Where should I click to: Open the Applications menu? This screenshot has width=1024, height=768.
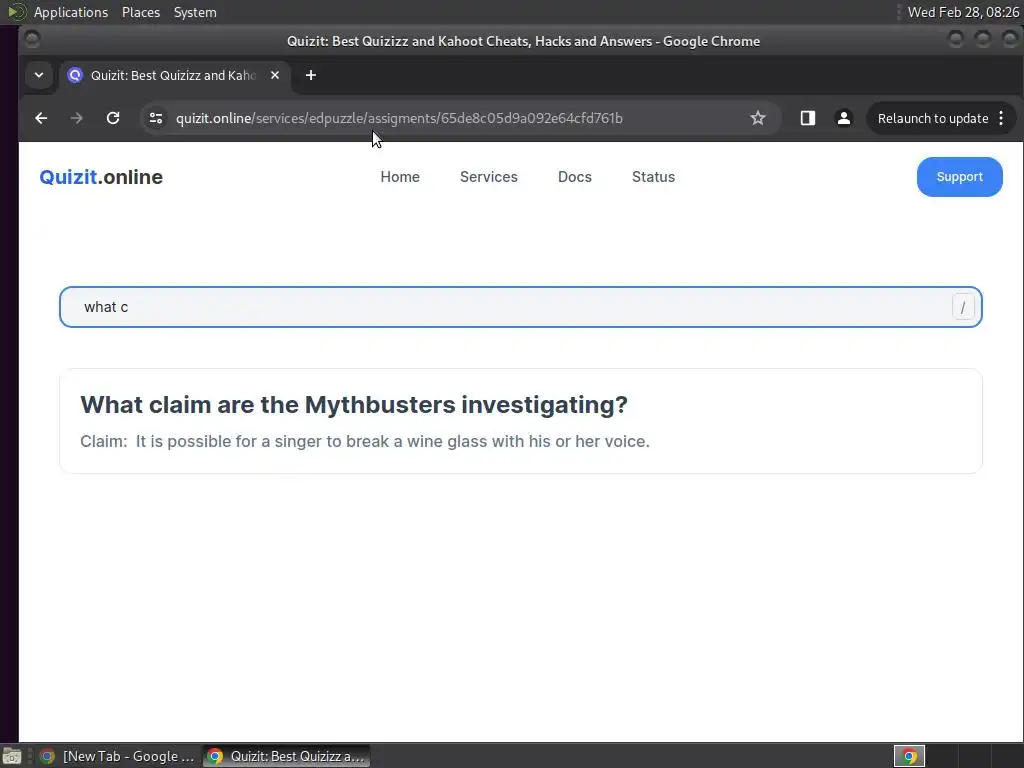tap(71, 12)
